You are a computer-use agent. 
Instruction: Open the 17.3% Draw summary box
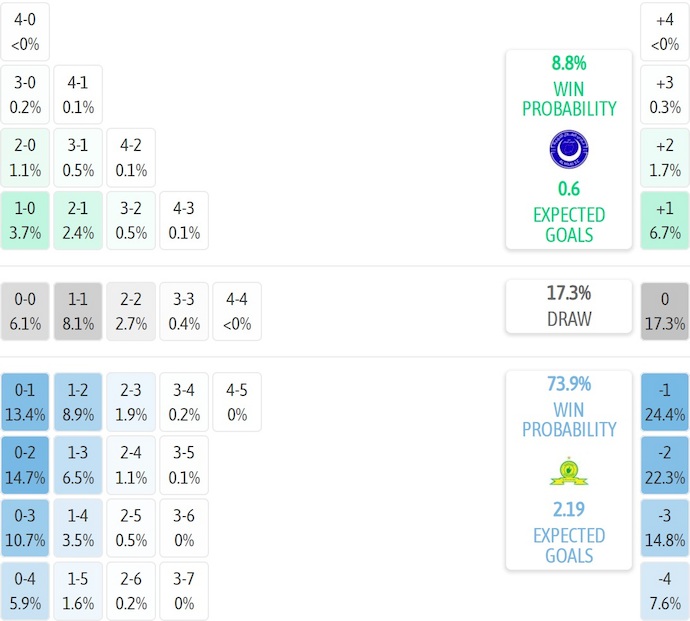pyautogui.click(x=569, y=306)
